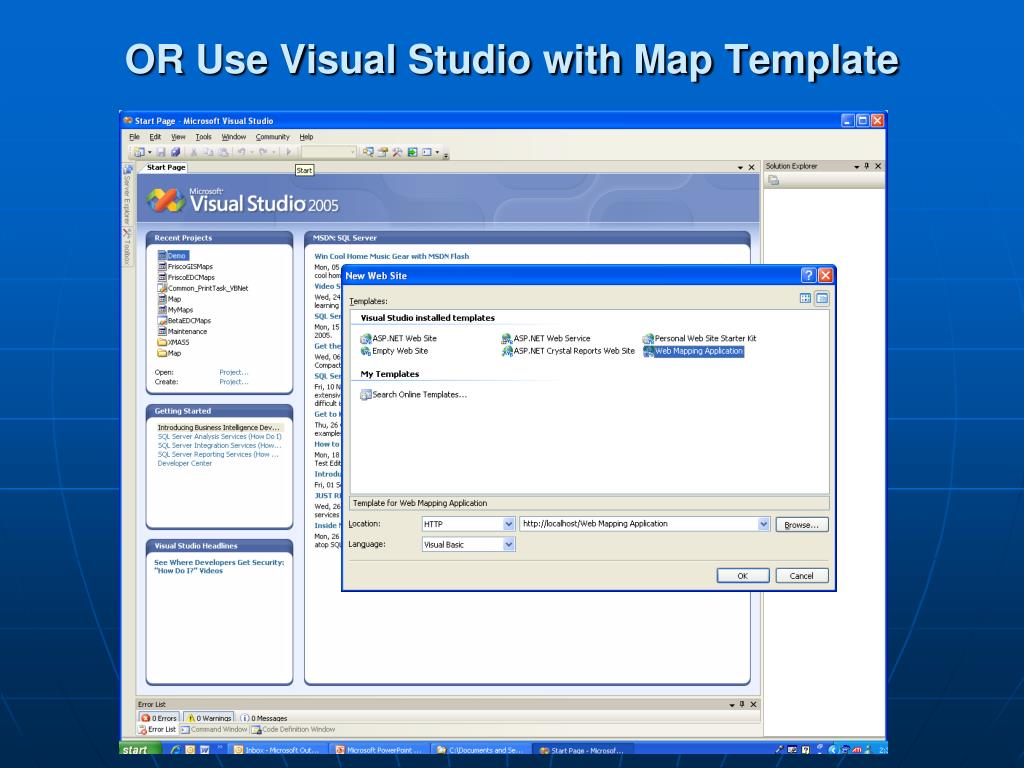Switch to Command Window tab
1024x768 pixels.
pyautogui.click(x=214, y=729)
